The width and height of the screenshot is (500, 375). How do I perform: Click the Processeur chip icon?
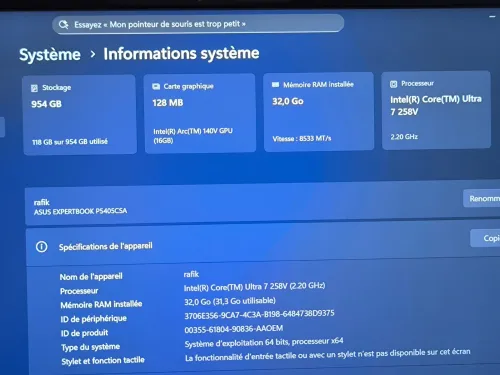click(x=394, y=84)
